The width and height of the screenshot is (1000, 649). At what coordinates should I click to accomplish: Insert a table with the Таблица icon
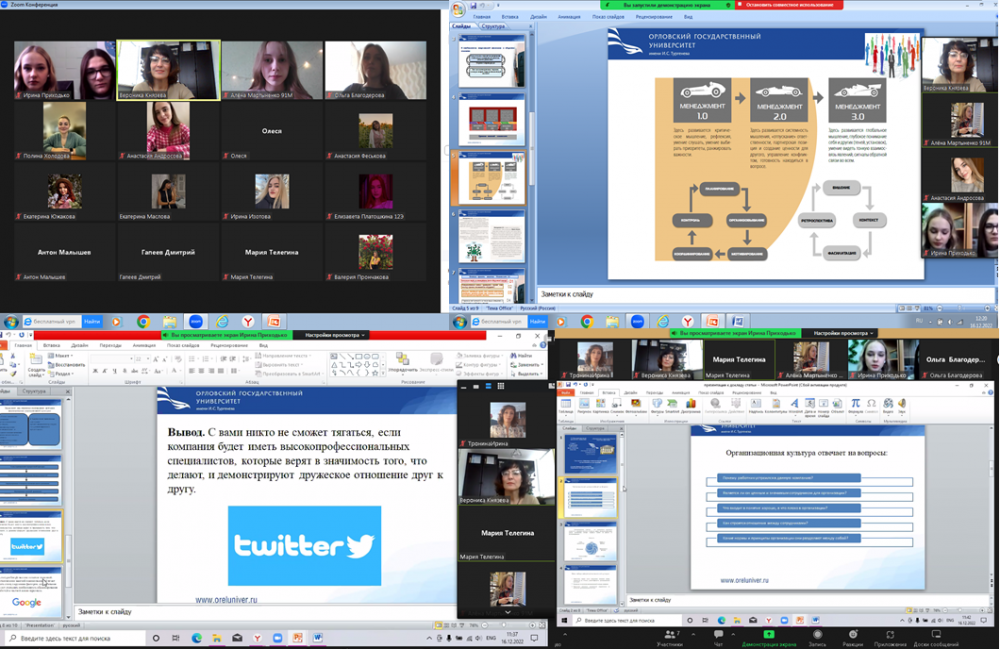(567, 405)
